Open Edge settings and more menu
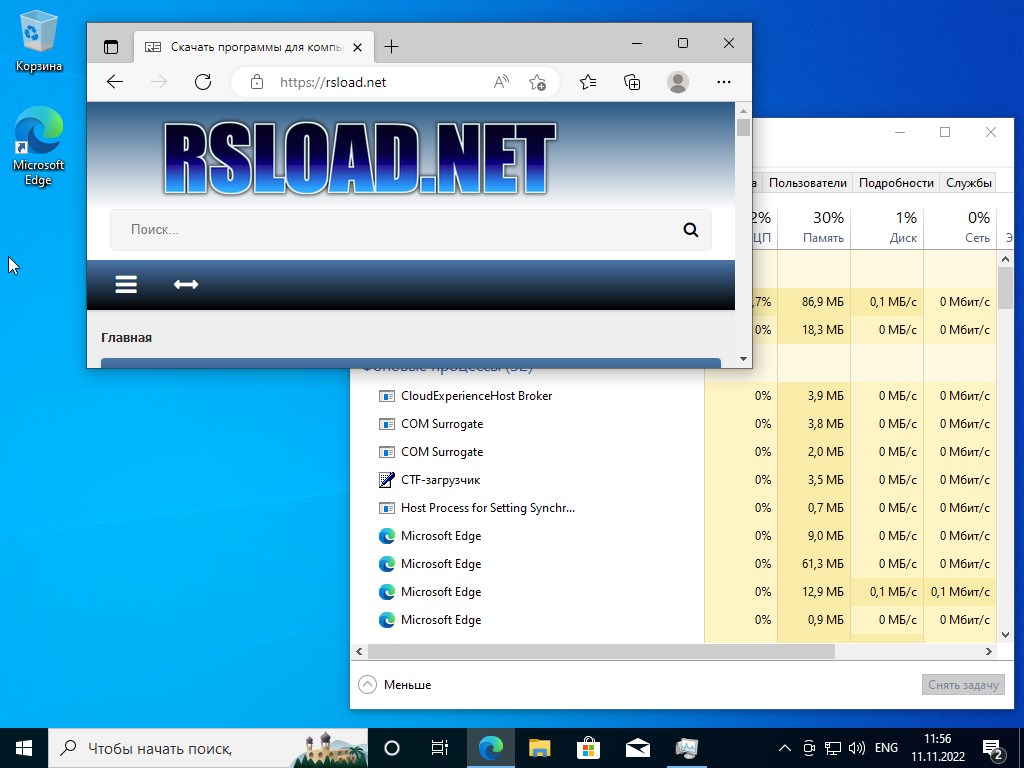 point(724,82)
